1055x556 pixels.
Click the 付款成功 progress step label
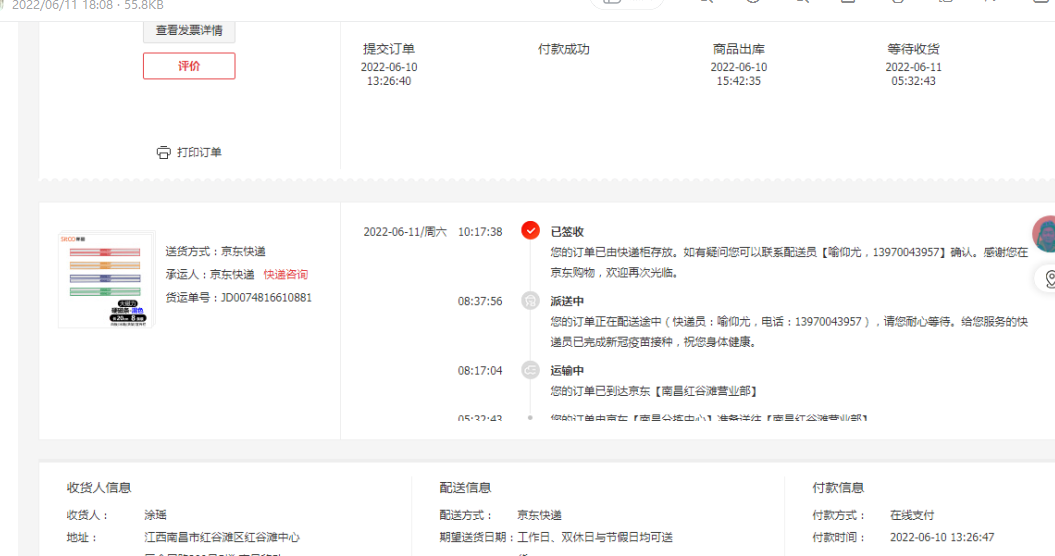point(564,48)
